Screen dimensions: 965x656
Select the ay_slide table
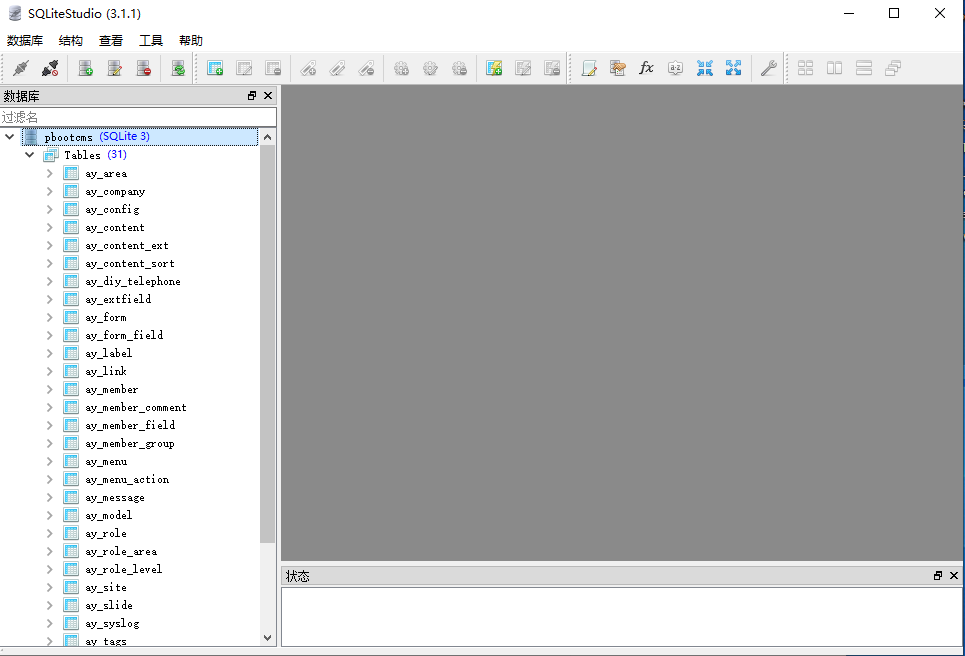click(108, 606)
